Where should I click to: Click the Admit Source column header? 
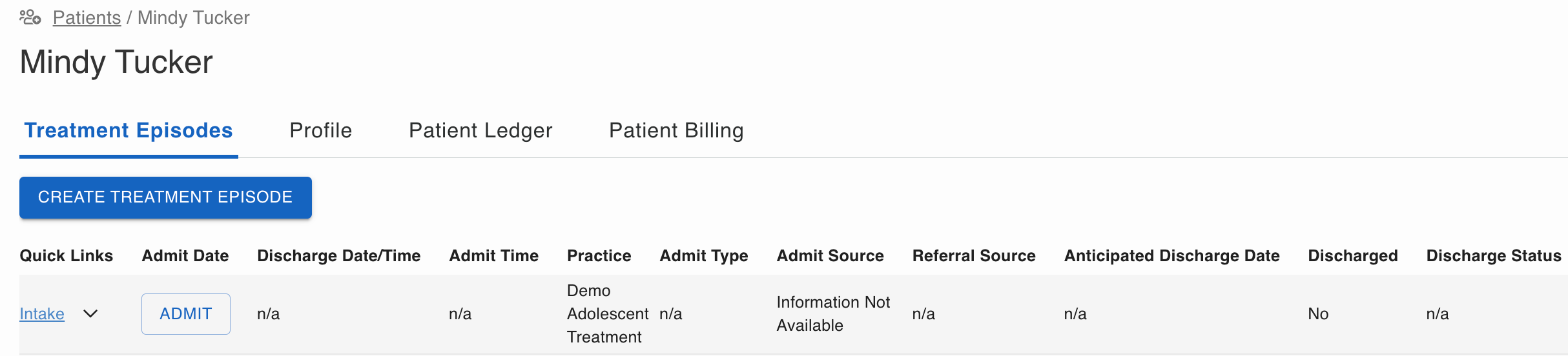coord(830,256)
